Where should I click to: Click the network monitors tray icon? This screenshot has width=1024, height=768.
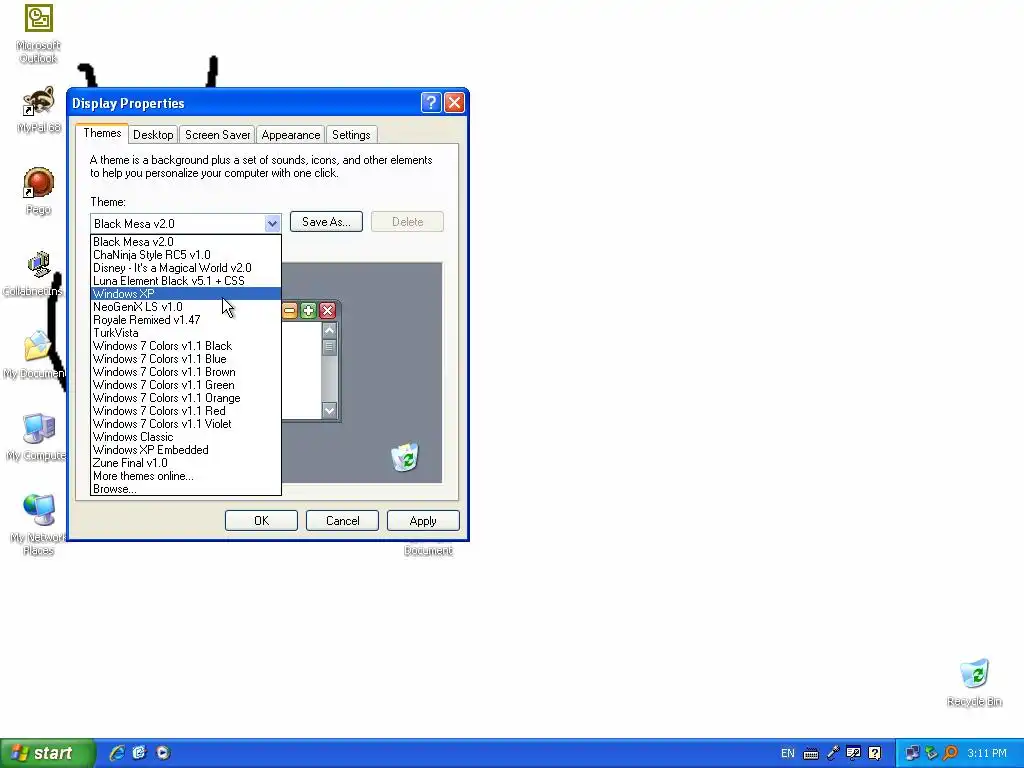coord(912,754)
